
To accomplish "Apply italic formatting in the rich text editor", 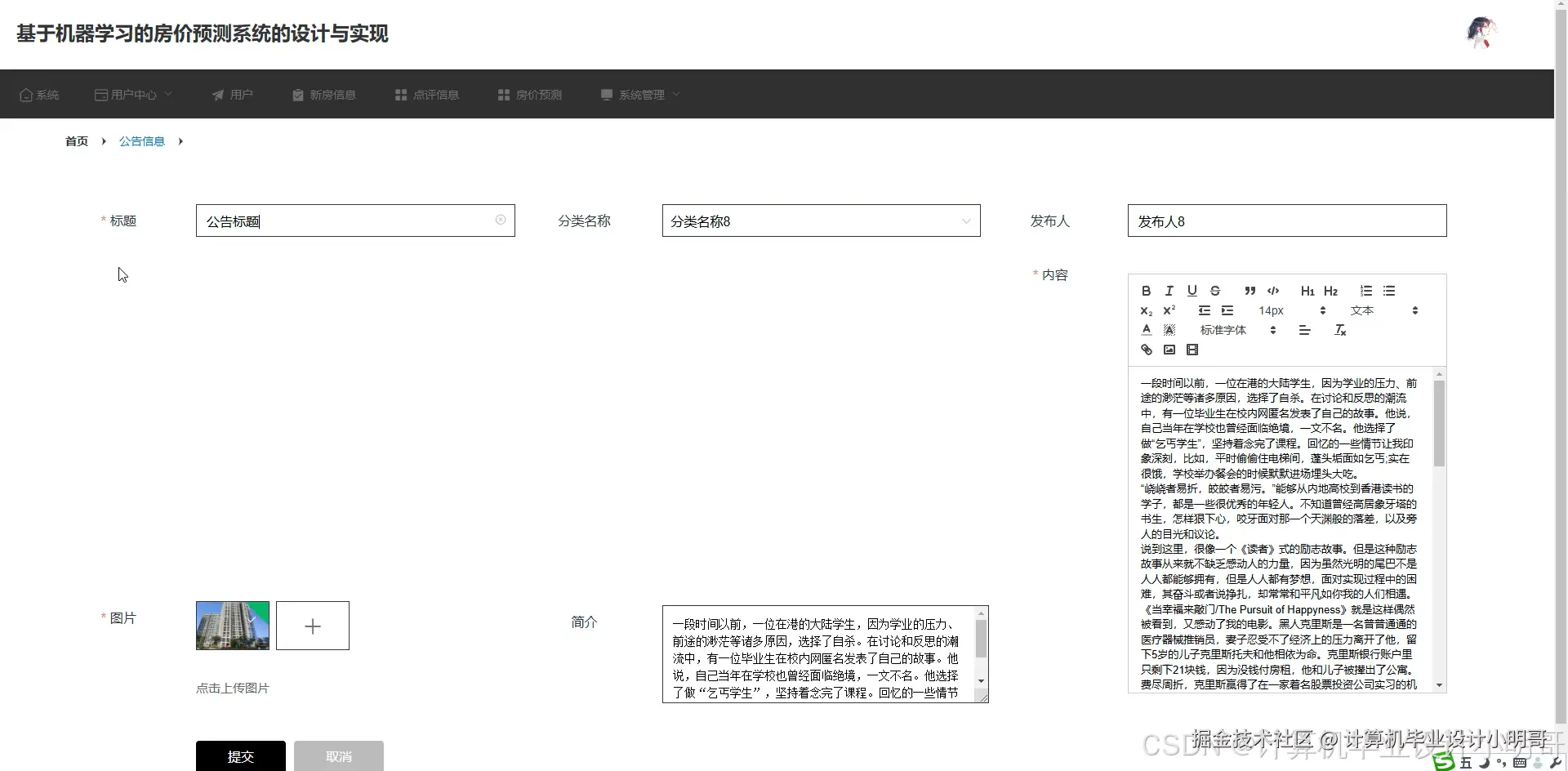I will [1169, 291].
